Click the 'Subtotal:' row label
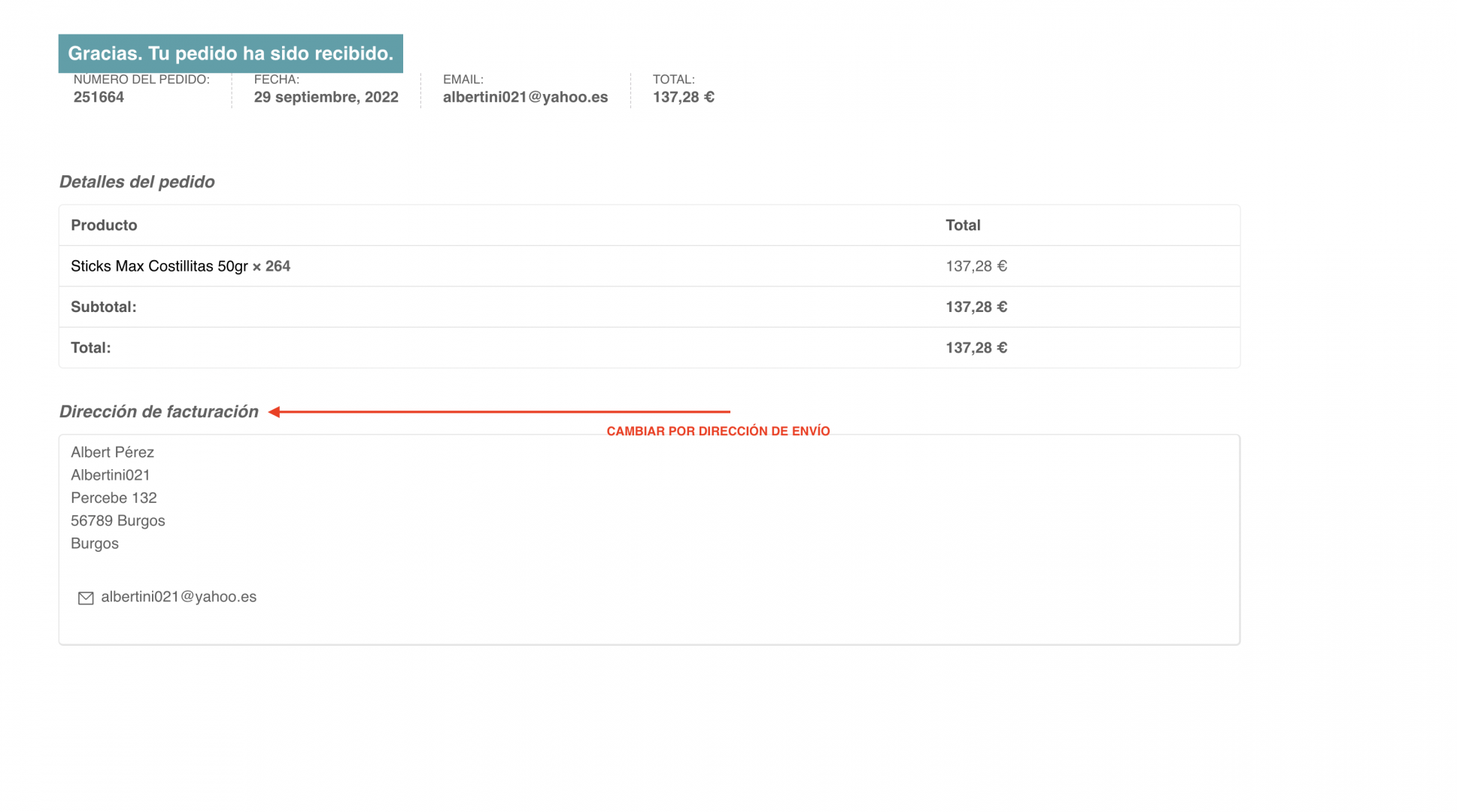The width and height of the screenshot is (1457, 812). (x=104, y=307)
